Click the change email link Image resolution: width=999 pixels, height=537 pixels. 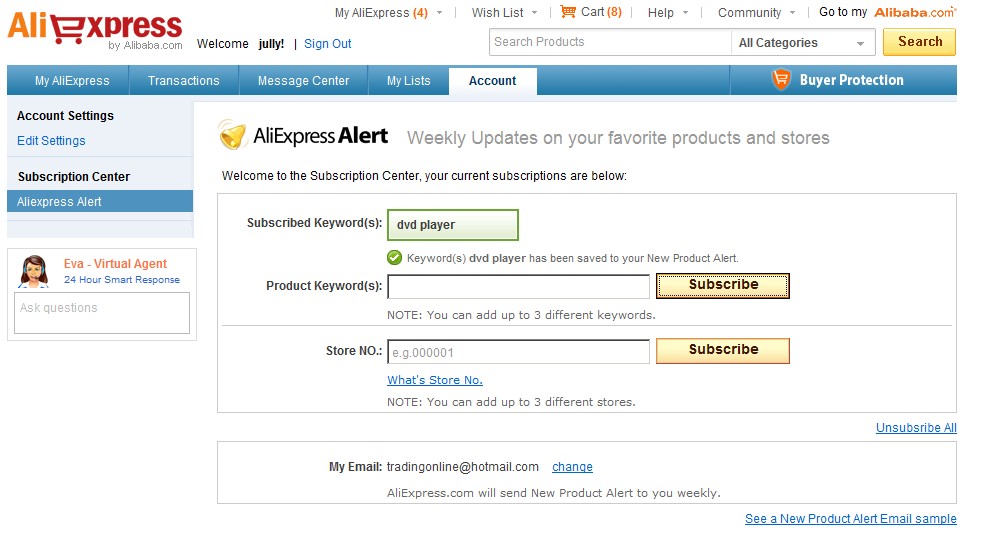(x=572, y=467)
